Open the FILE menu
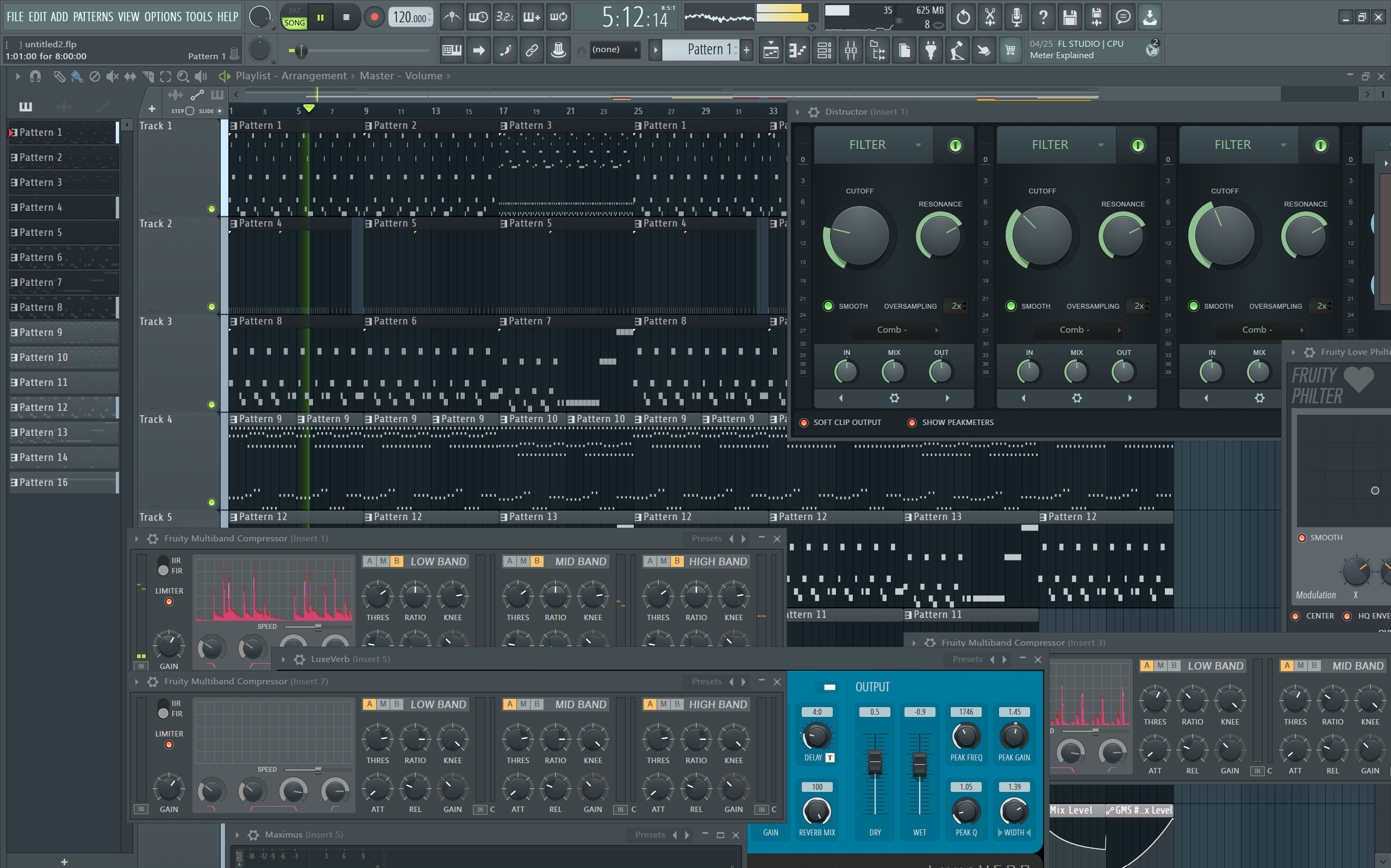Screen dimensions: 1391x868 tap(15, 17)
